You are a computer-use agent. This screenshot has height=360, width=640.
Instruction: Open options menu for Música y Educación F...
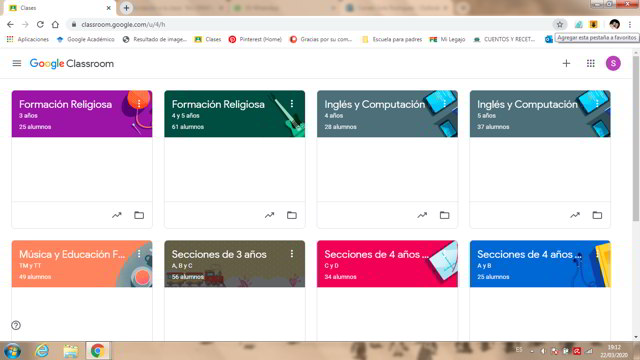pyautogui.click(x=139, y=254)
